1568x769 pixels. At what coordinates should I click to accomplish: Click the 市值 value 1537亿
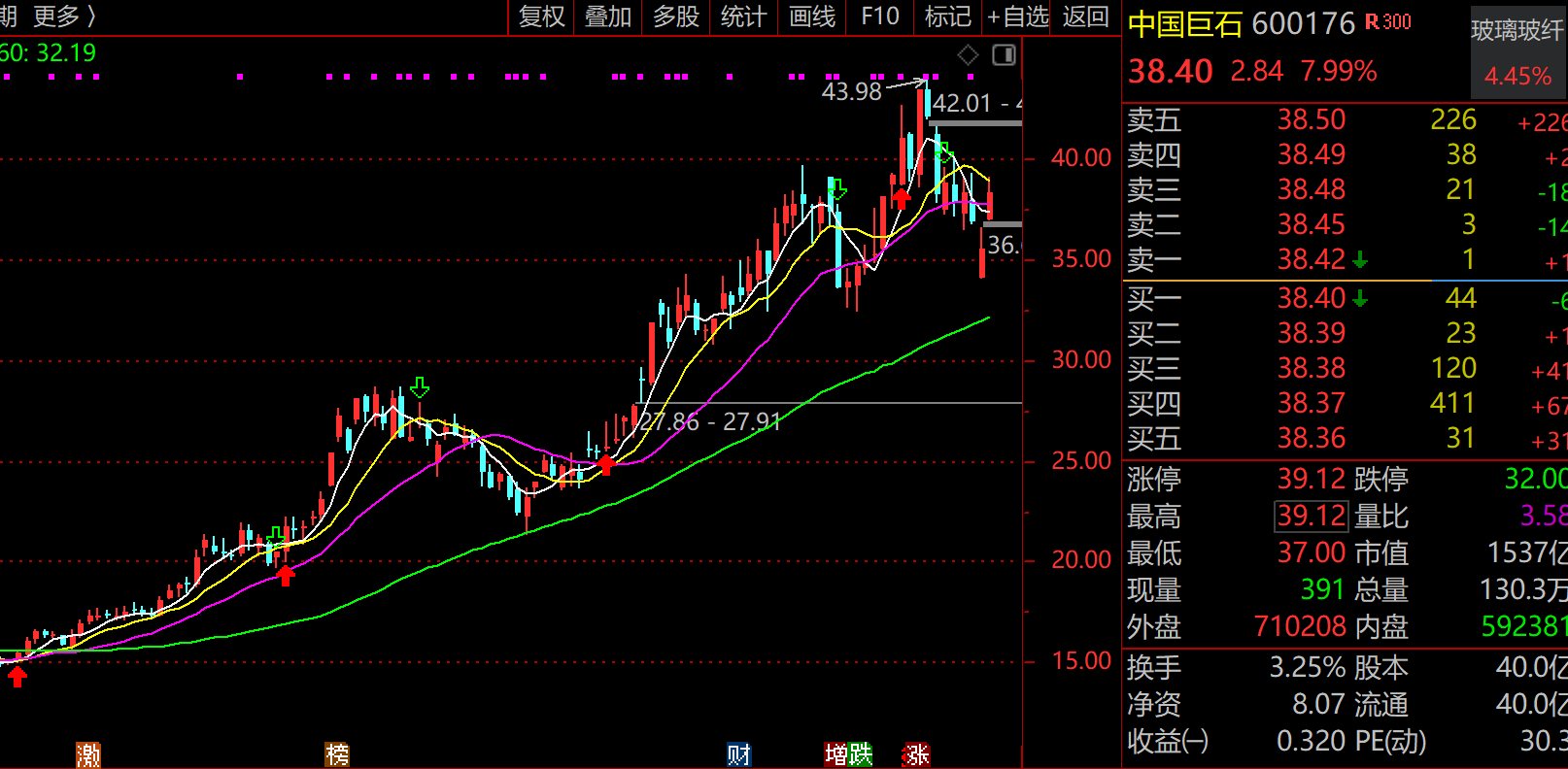pos(1527,552)
